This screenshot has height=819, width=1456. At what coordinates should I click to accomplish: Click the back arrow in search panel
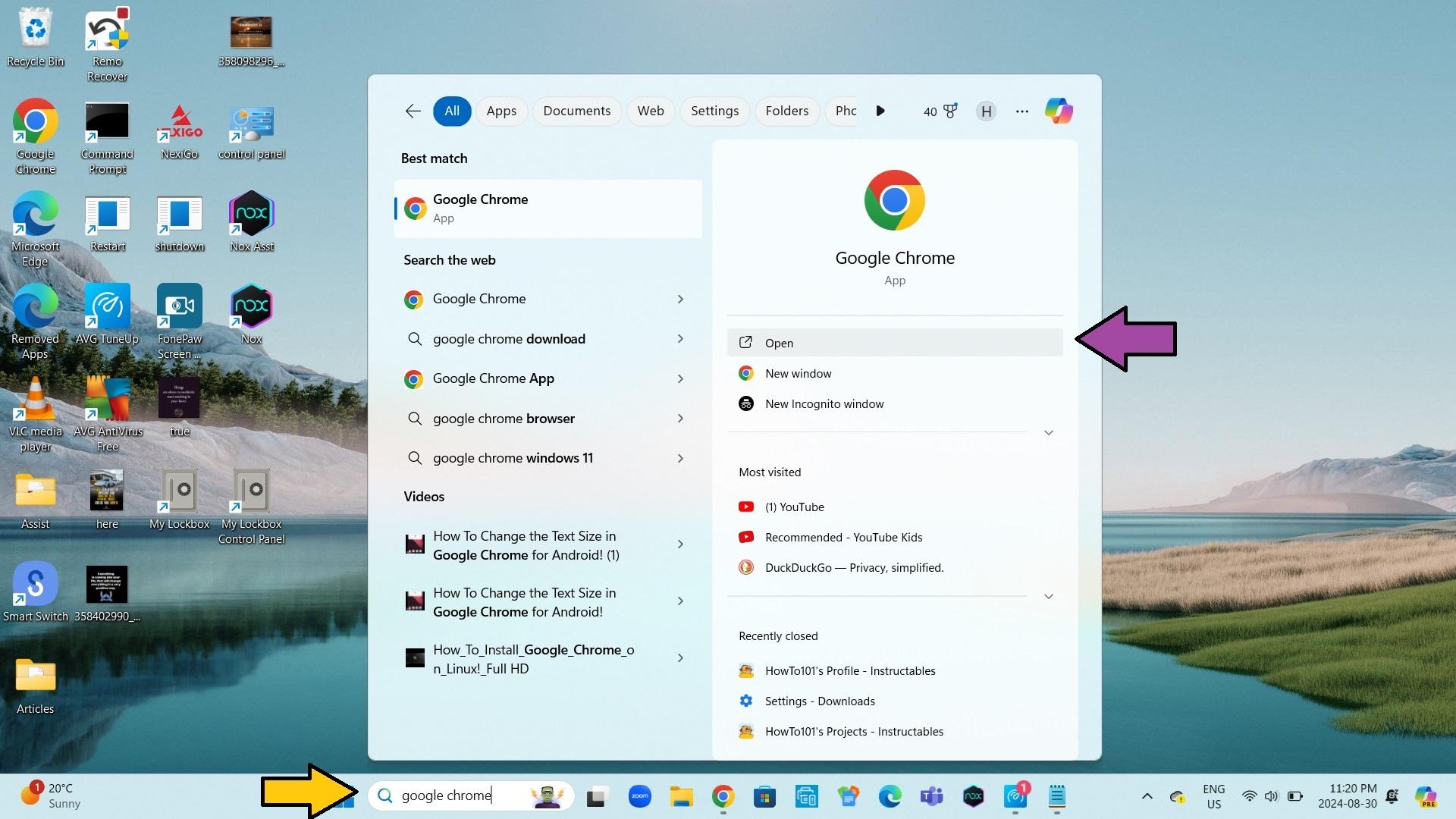point(413,111)
